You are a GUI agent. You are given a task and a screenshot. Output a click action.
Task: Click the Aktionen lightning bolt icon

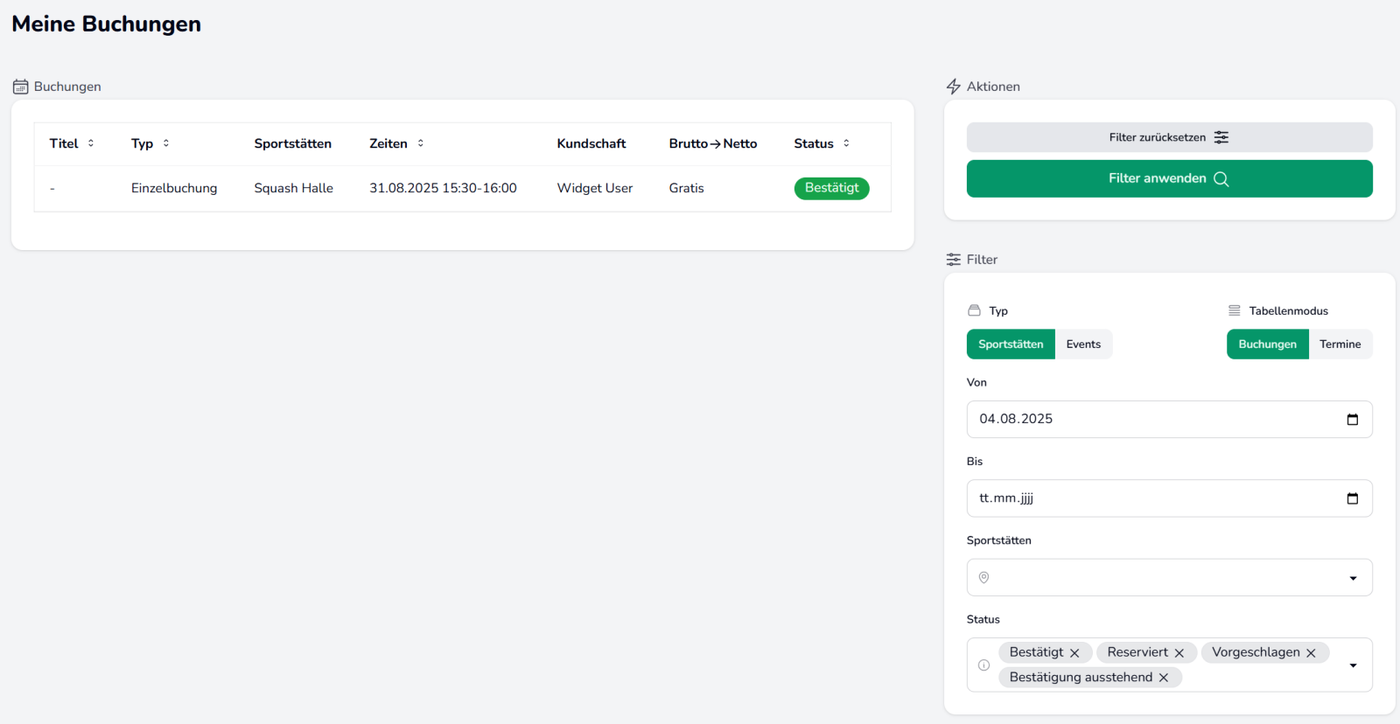click(953, 87)
